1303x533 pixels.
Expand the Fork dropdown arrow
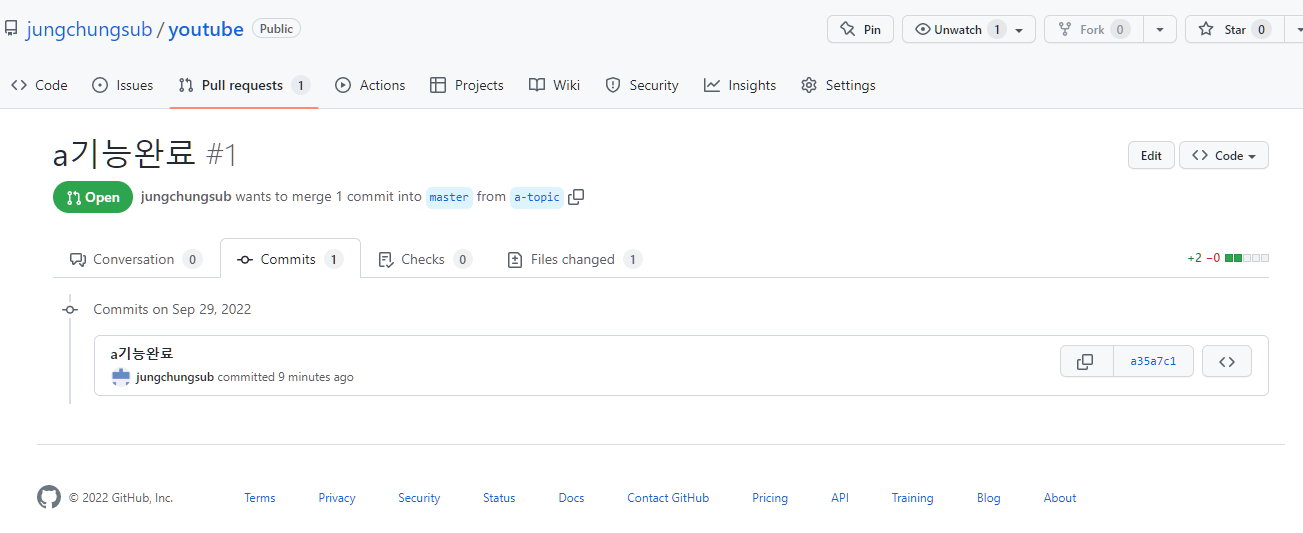coord(1159,29)
